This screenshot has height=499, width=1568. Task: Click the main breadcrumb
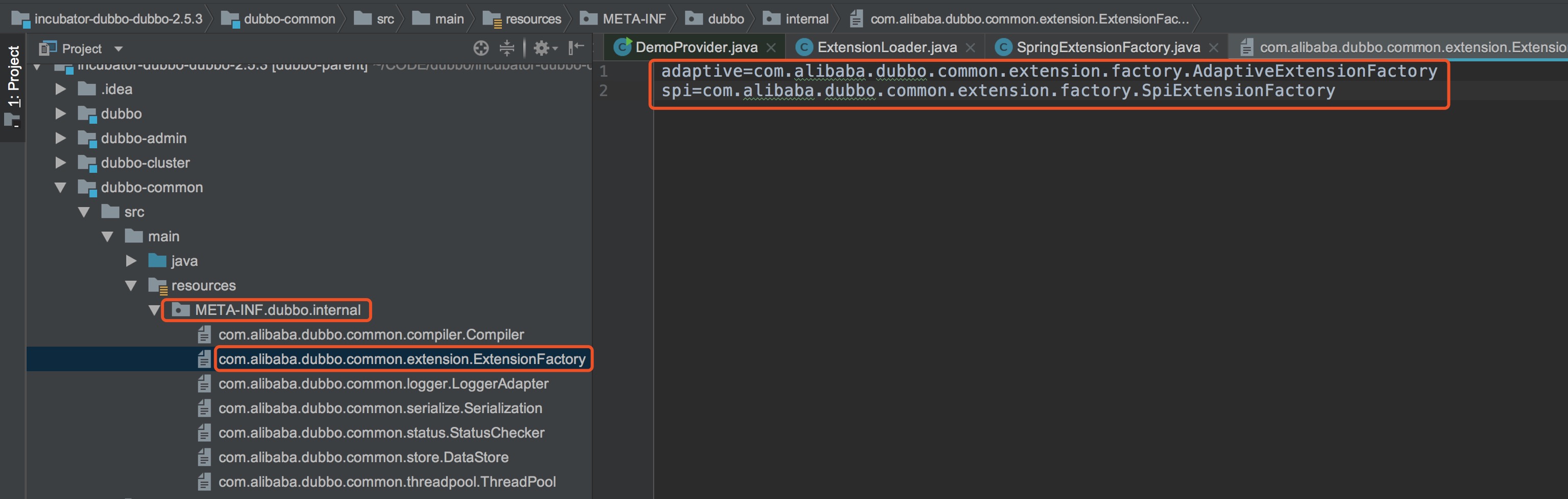[x=439, y=19]
